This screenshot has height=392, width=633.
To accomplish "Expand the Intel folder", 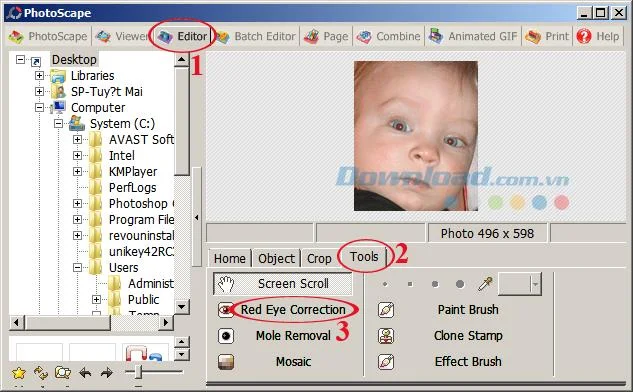I will [x=78, y=155].
